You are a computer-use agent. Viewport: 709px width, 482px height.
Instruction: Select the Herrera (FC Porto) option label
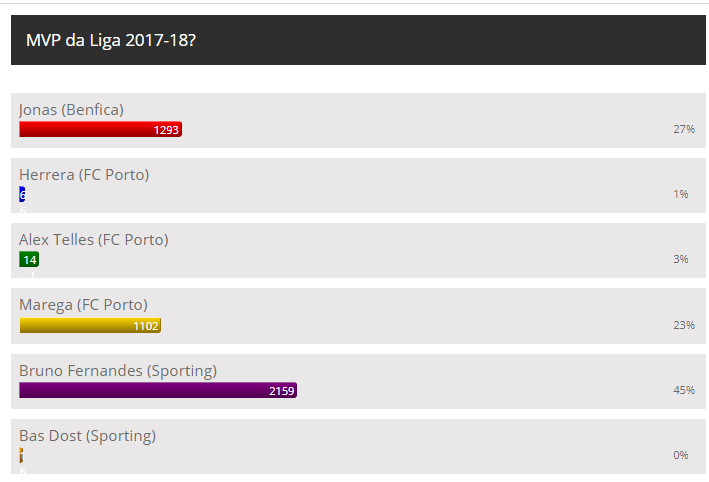(84, 174)
